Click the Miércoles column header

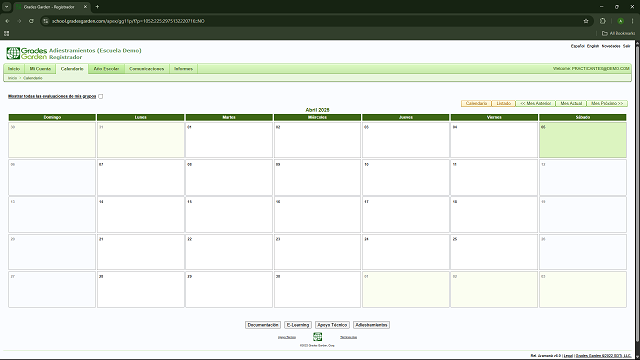pyautogui.click(x=318, y=118)
